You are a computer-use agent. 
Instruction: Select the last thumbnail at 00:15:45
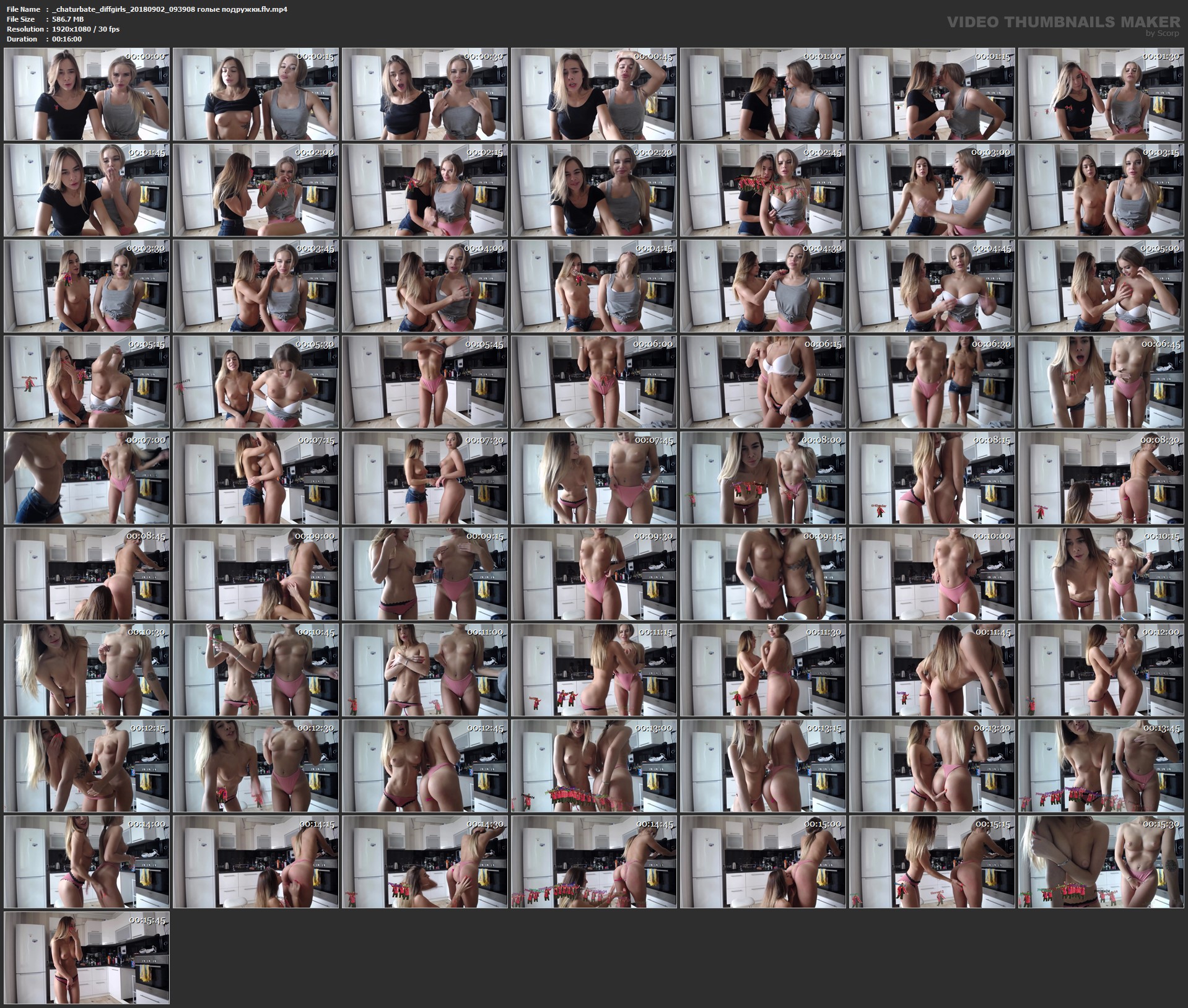coord(87,958)
